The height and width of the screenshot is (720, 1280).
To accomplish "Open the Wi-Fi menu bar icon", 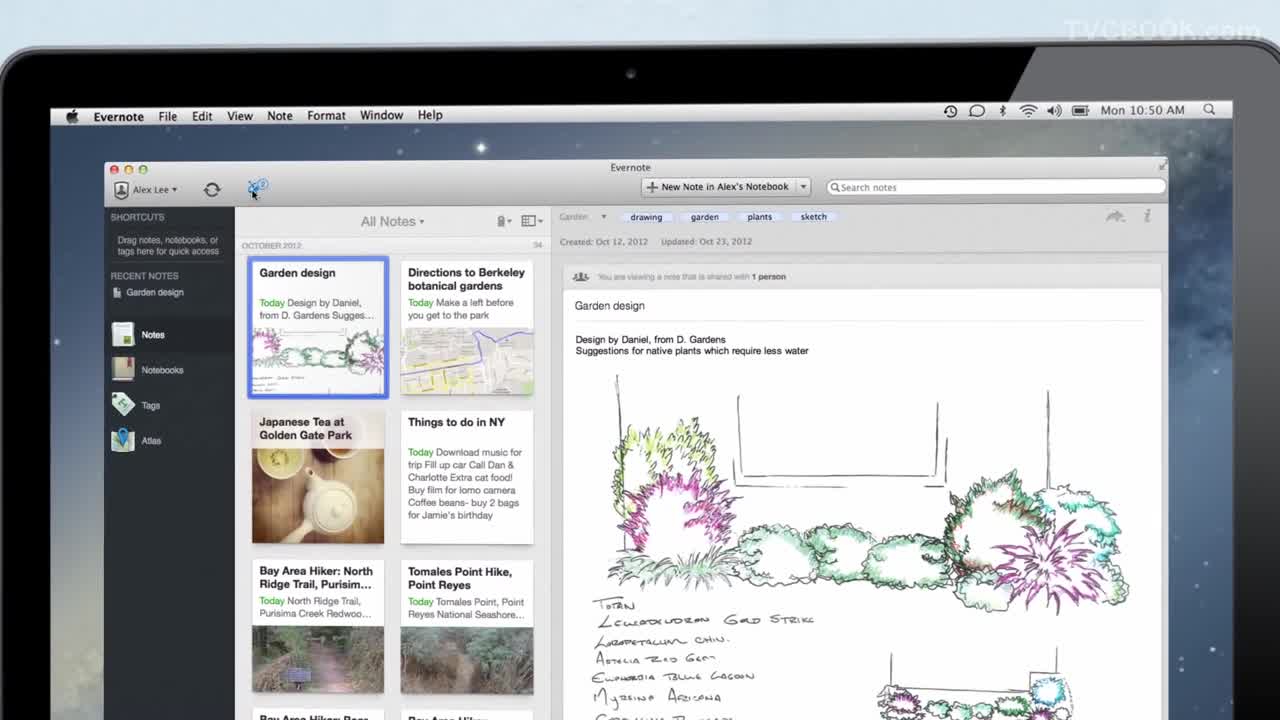I will pos(1028,111).
